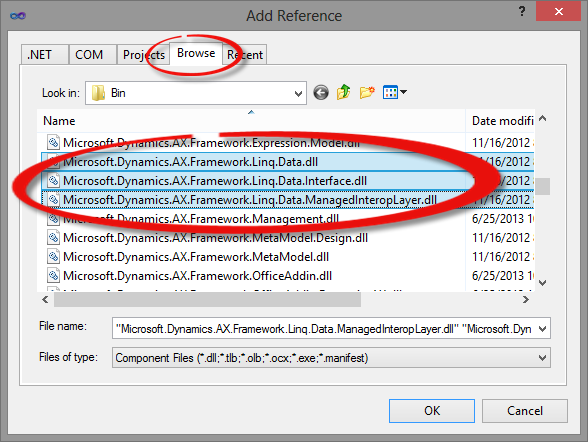
Task: Sort by the Date modified column header
Action: (500, 121)
